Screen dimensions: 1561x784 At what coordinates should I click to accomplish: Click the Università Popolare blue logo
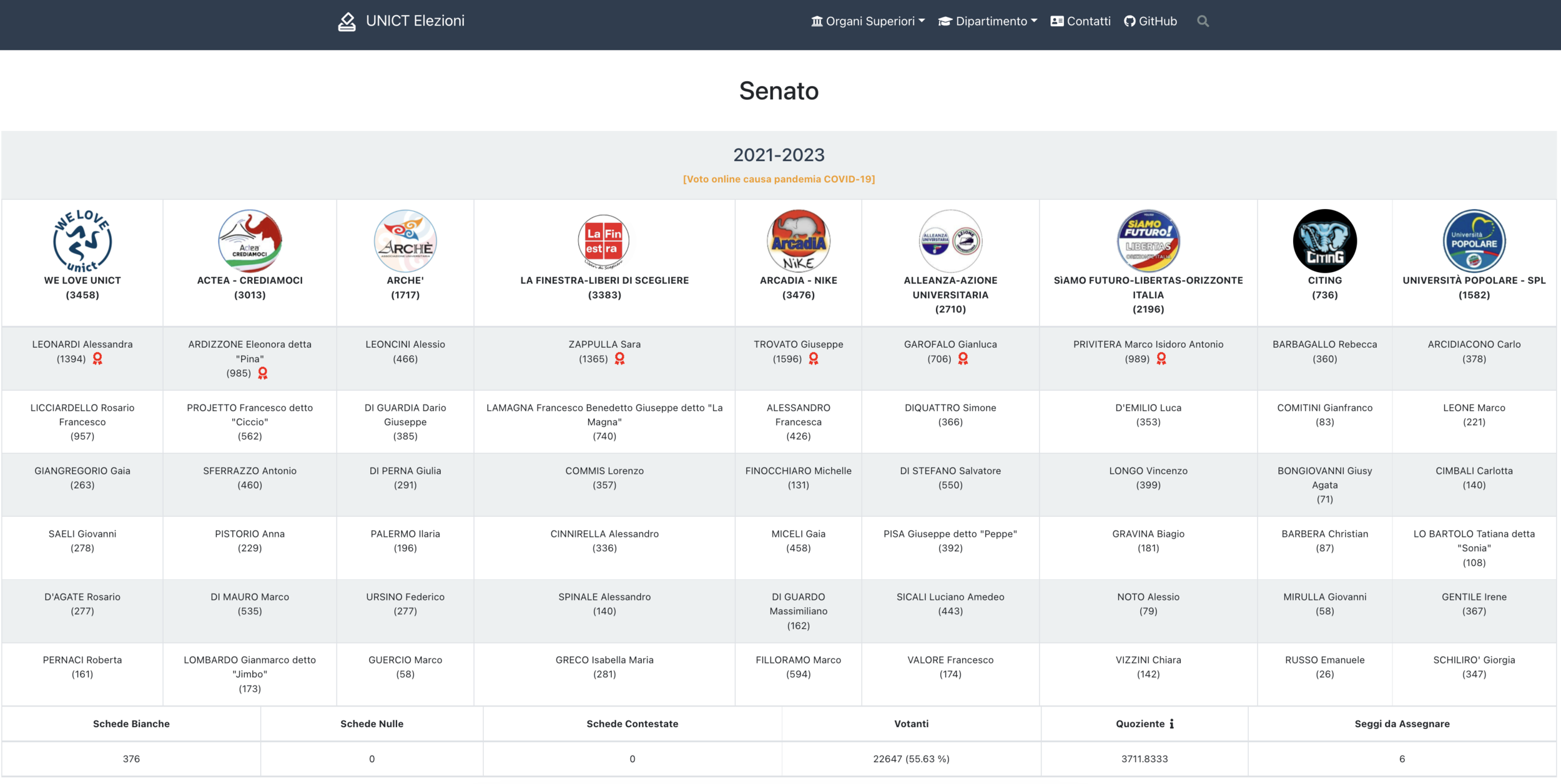point(1474,241)
